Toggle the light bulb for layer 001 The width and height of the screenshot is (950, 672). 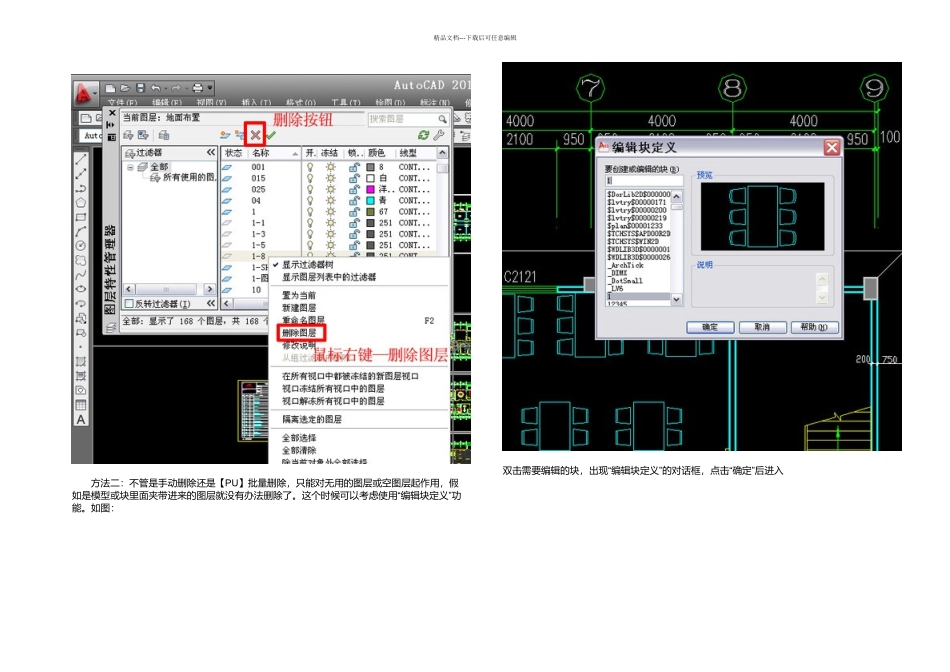[x=310, y=167]
